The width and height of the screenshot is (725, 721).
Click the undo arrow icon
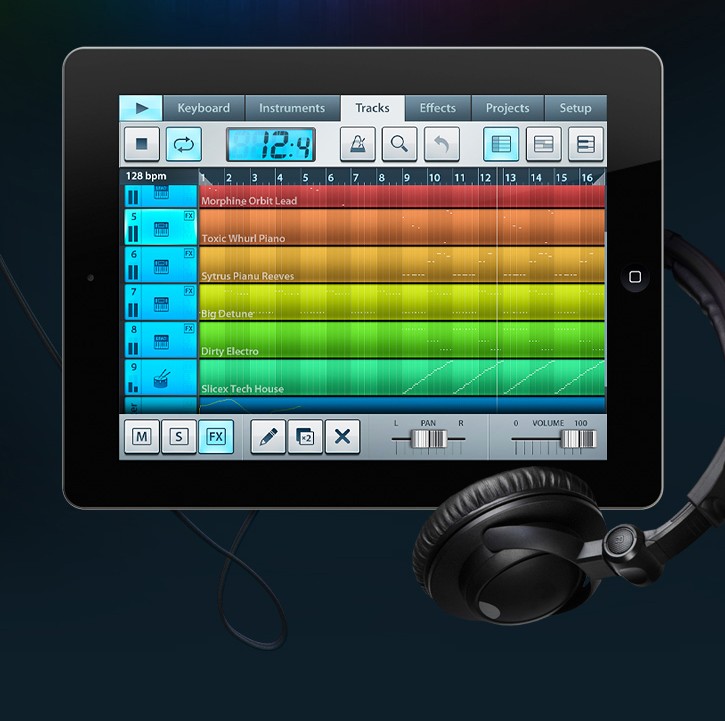[x=442, y=144]
